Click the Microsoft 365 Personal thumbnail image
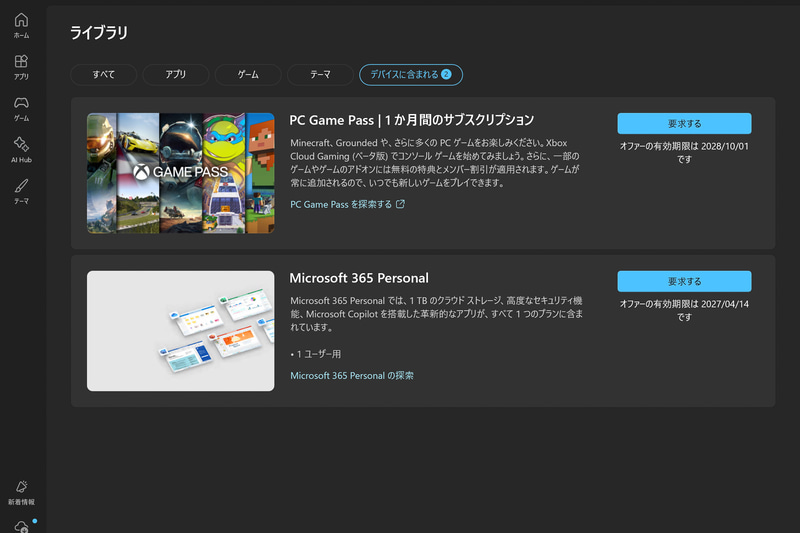 (181, 331)
